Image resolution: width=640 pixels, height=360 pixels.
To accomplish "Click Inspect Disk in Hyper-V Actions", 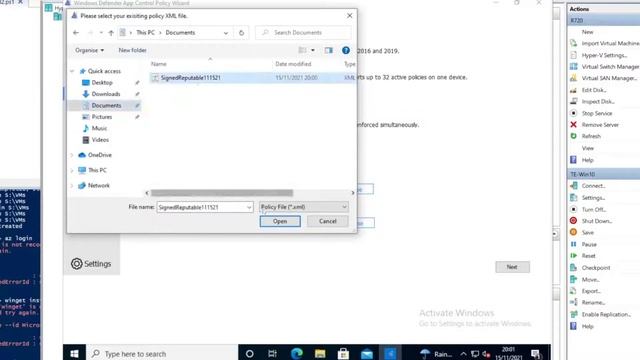I will pos(598,101).
